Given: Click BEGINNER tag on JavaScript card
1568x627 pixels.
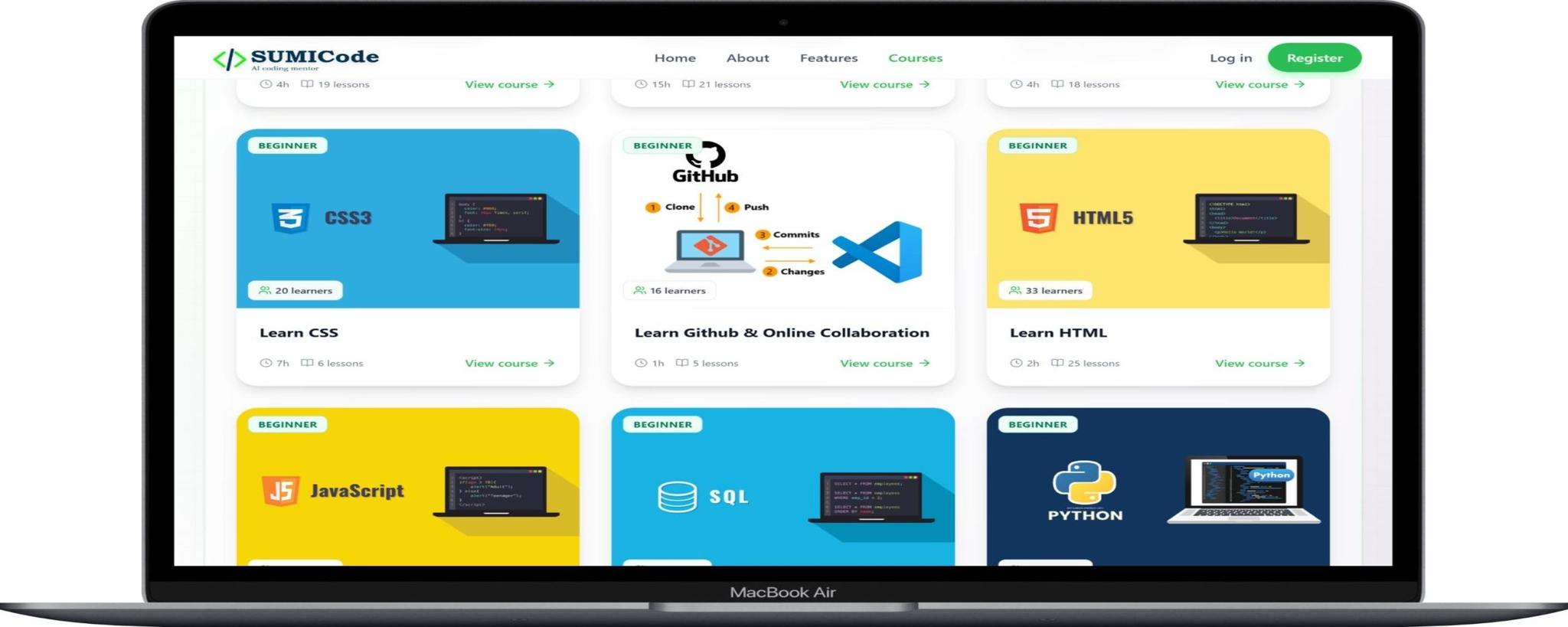Looking at the screenshot, I should pyautogui.click(x=287, y=424).
